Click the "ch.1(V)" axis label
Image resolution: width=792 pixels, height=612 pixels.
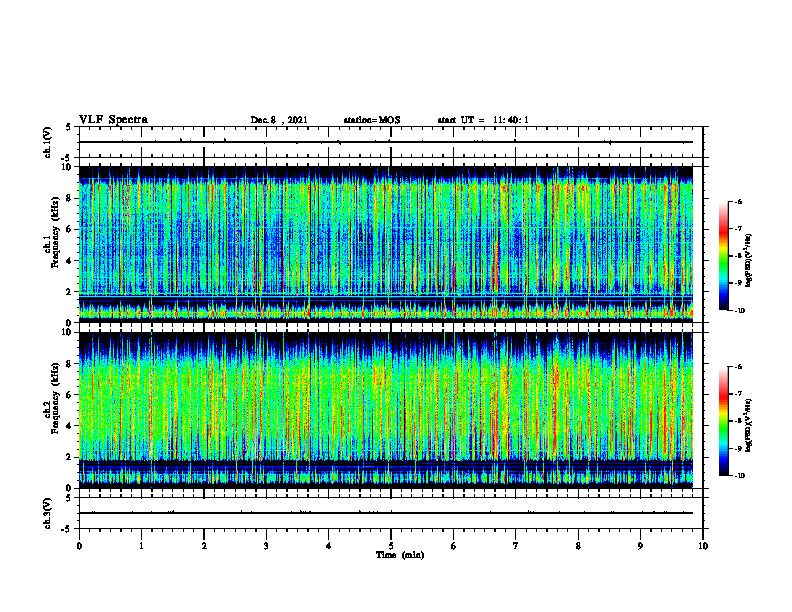(47, 142)
